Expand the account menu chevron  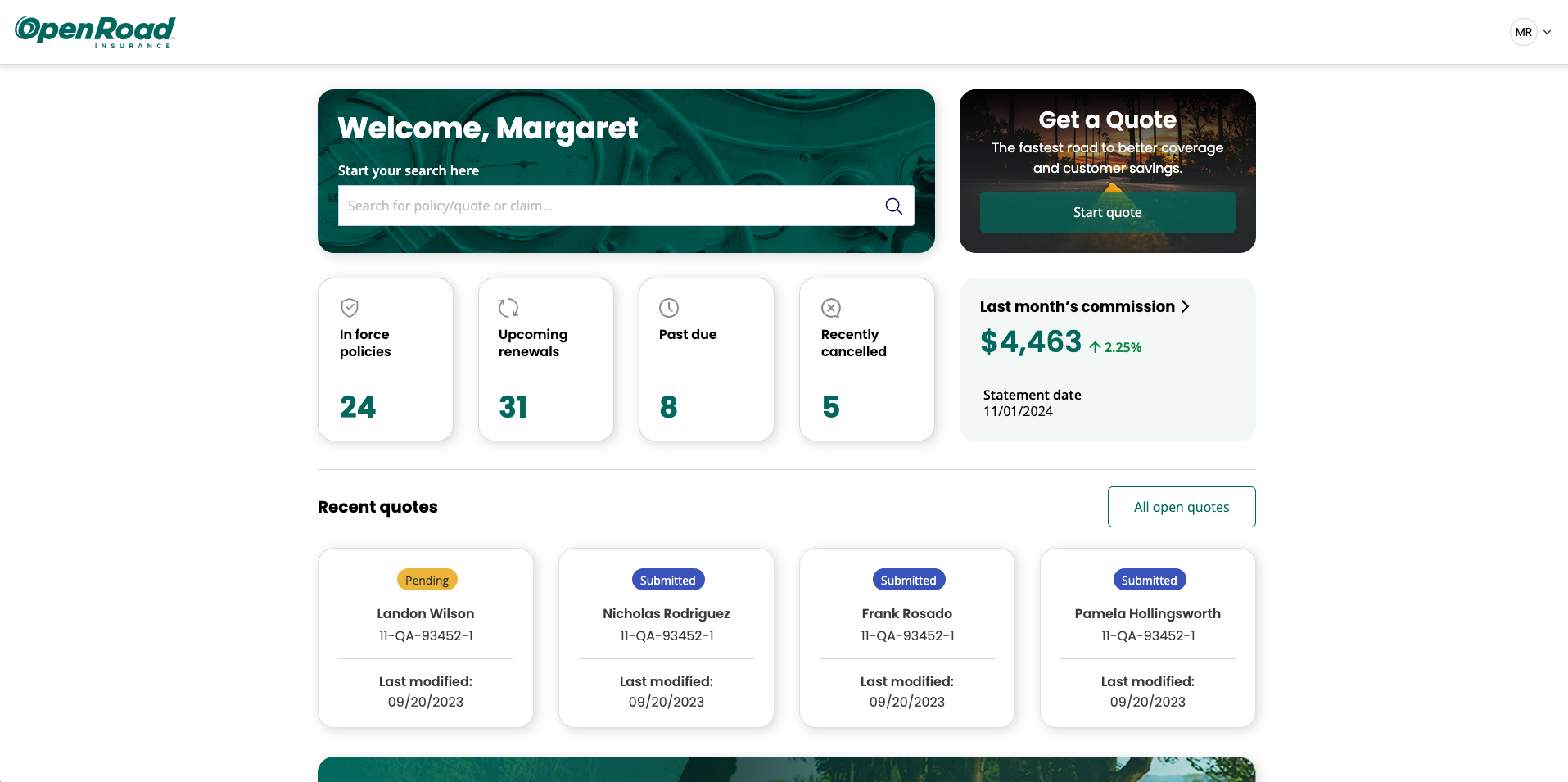[1548, 33]
